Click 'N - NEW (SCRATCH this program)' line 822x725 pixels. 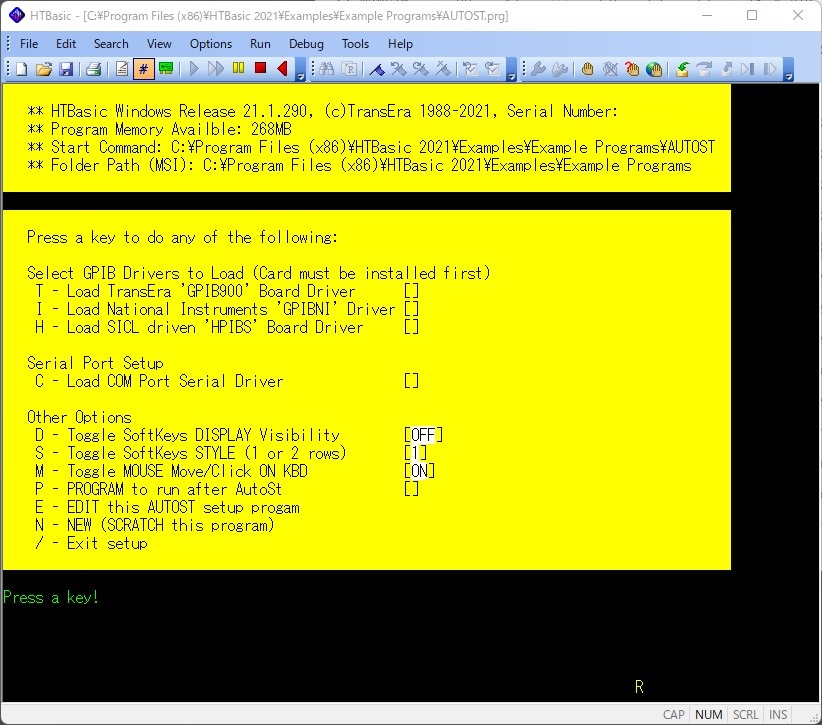click(x=155, y=525)
